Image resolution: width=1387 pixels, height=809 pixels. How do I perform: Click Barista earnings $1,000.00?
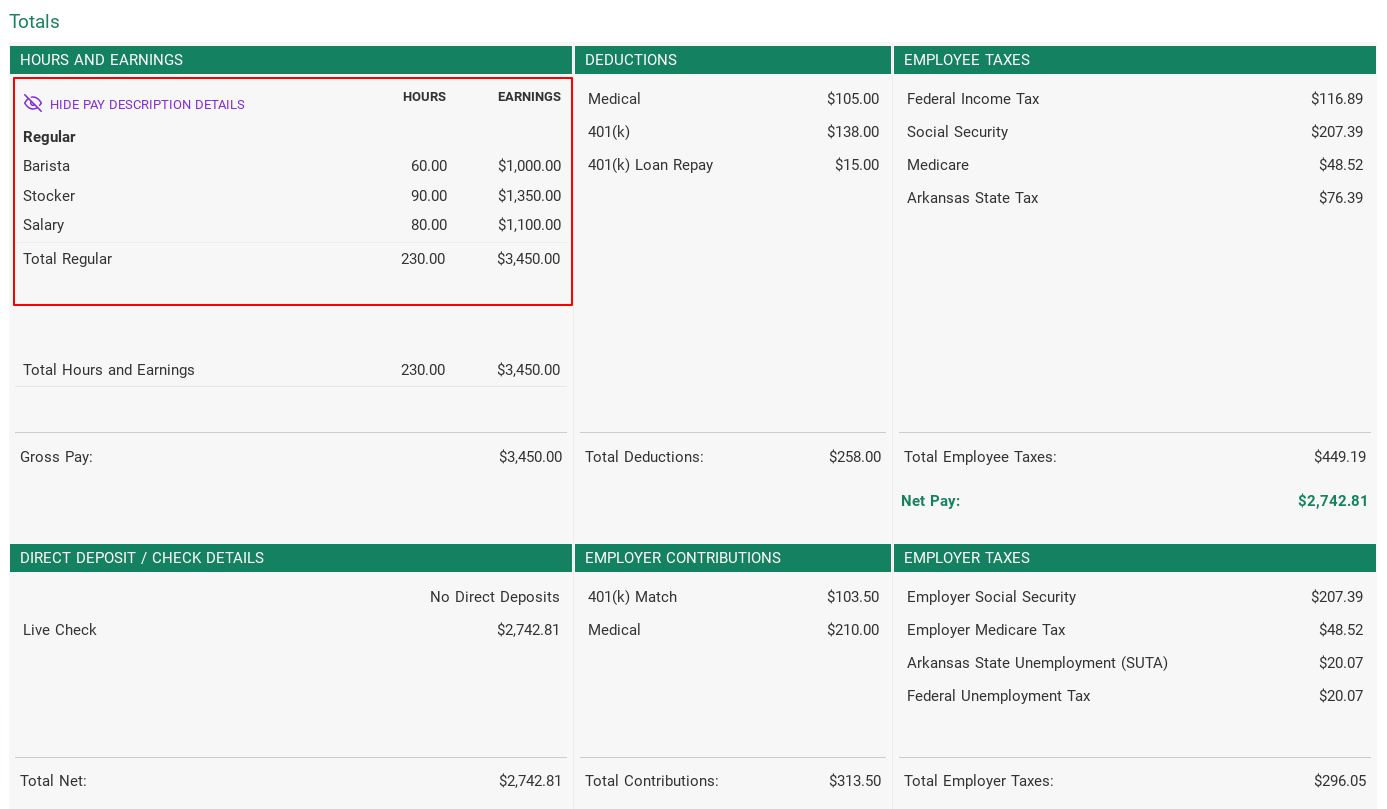(x=529, y=166)
